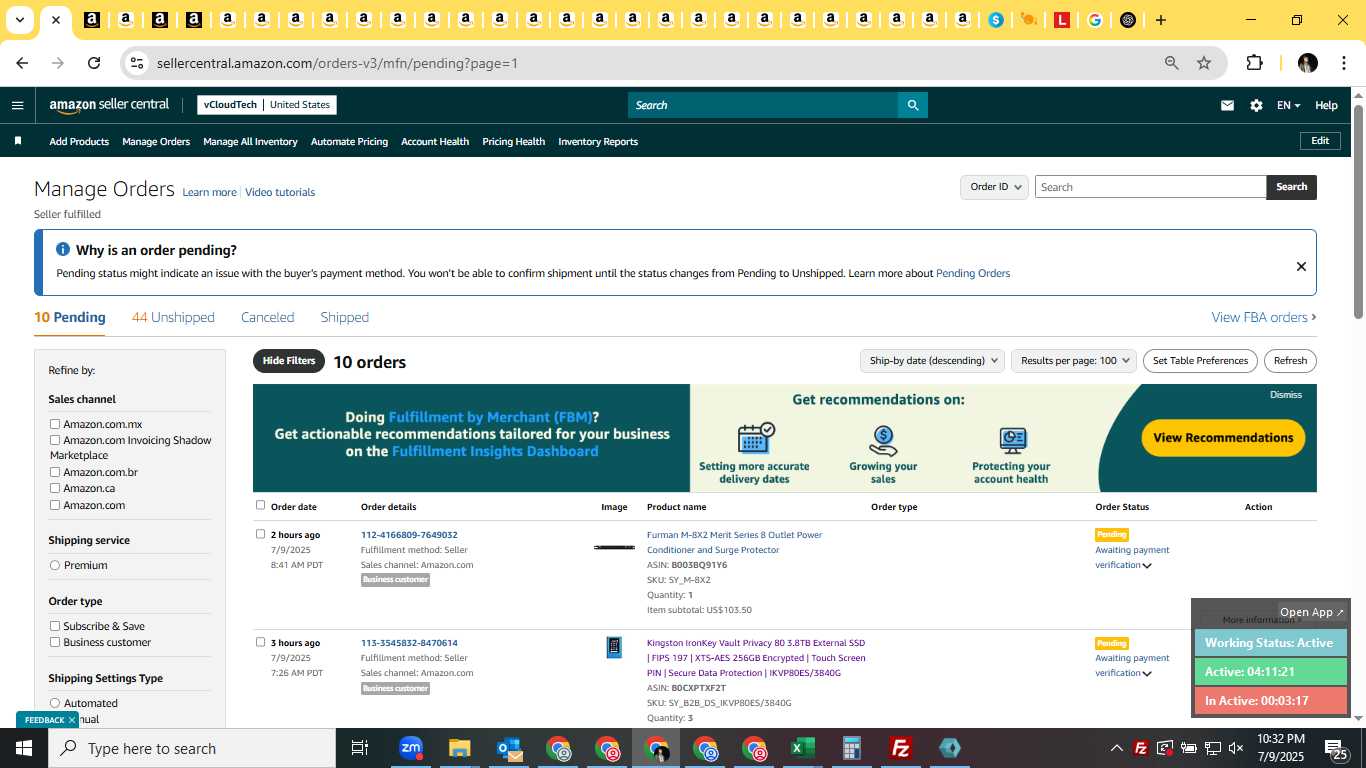
Task: Switch to the Canceled orders tab
Action: 267,317
